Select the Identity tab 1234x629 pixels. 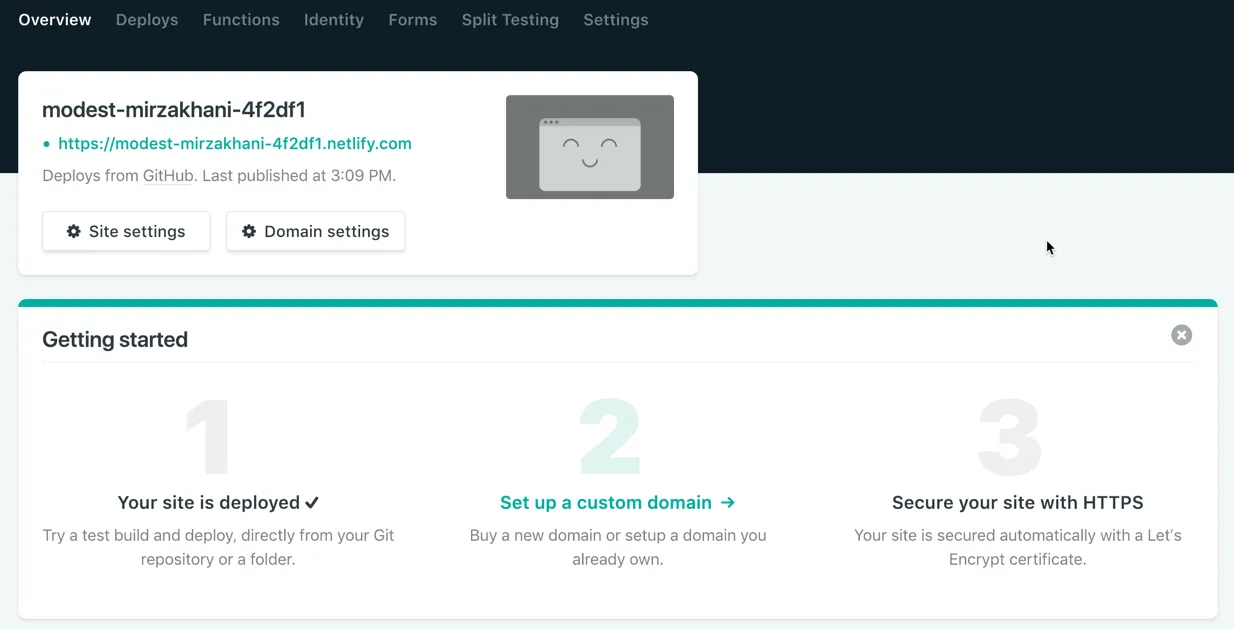tap(334, 20)
